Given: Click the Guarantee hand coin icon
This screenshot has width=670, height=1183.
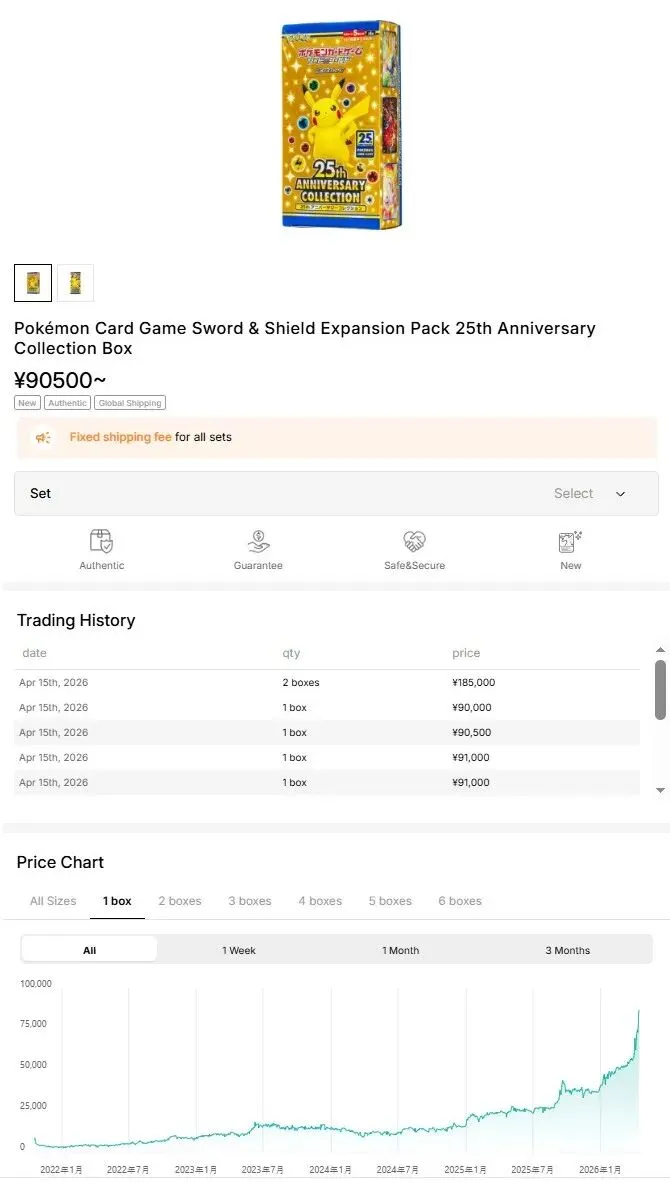Looking at the screenshot, I should point(258,541).
